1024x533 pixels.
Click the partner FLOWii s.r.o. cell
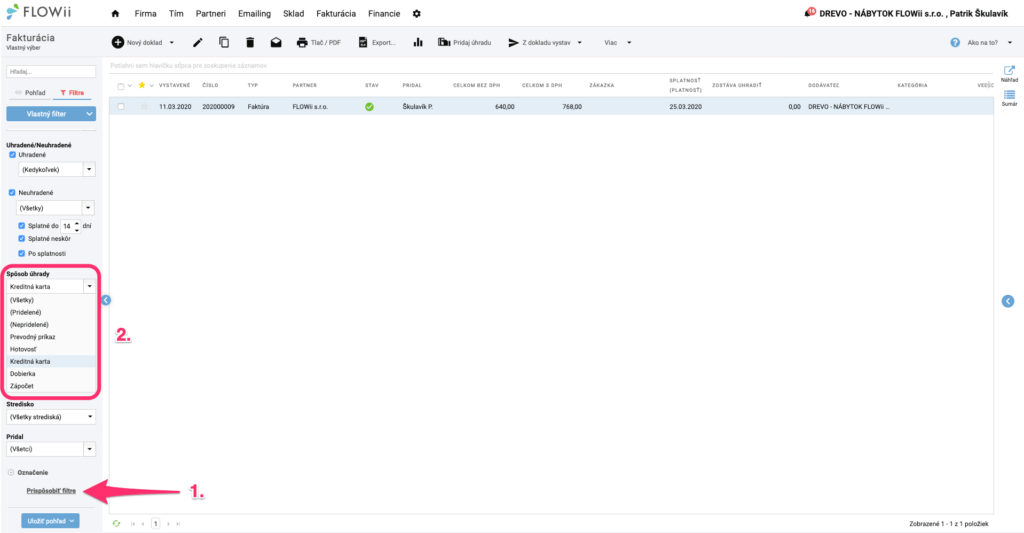point(310,106)
